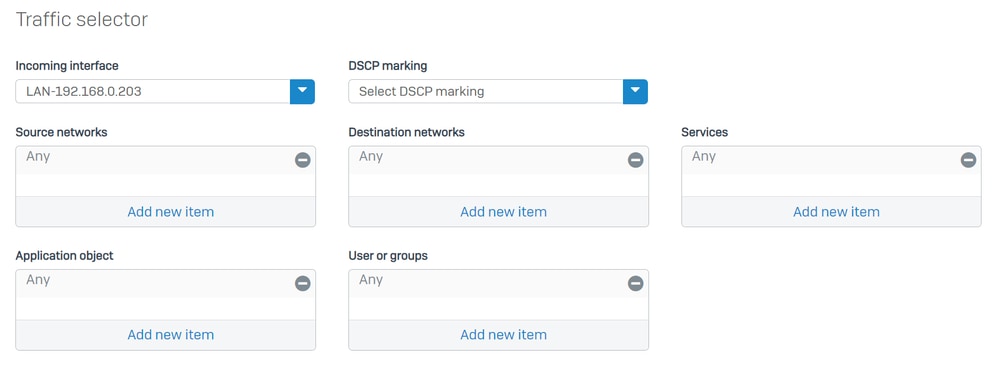Add new item to Services
Screen dimensions: 998x366
pos(836,212)
